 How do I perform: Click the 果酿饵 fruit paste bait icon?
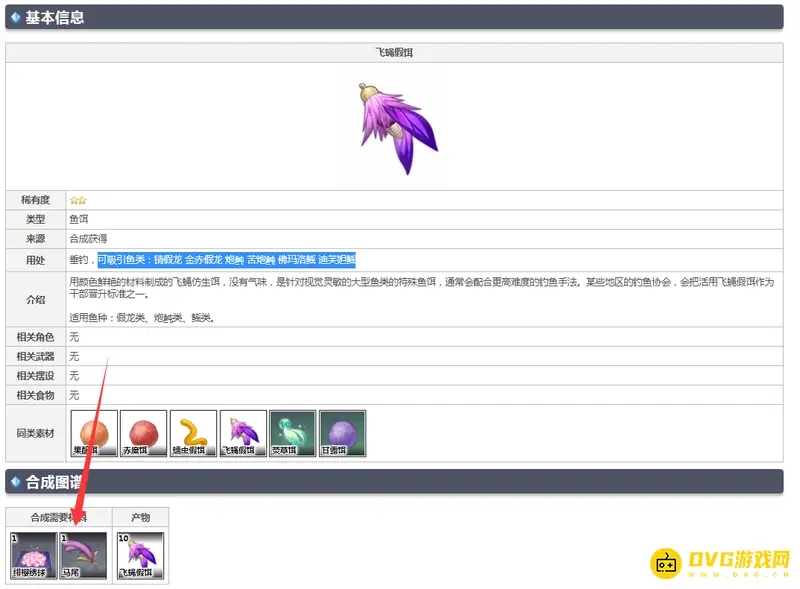tap(94, 433)
